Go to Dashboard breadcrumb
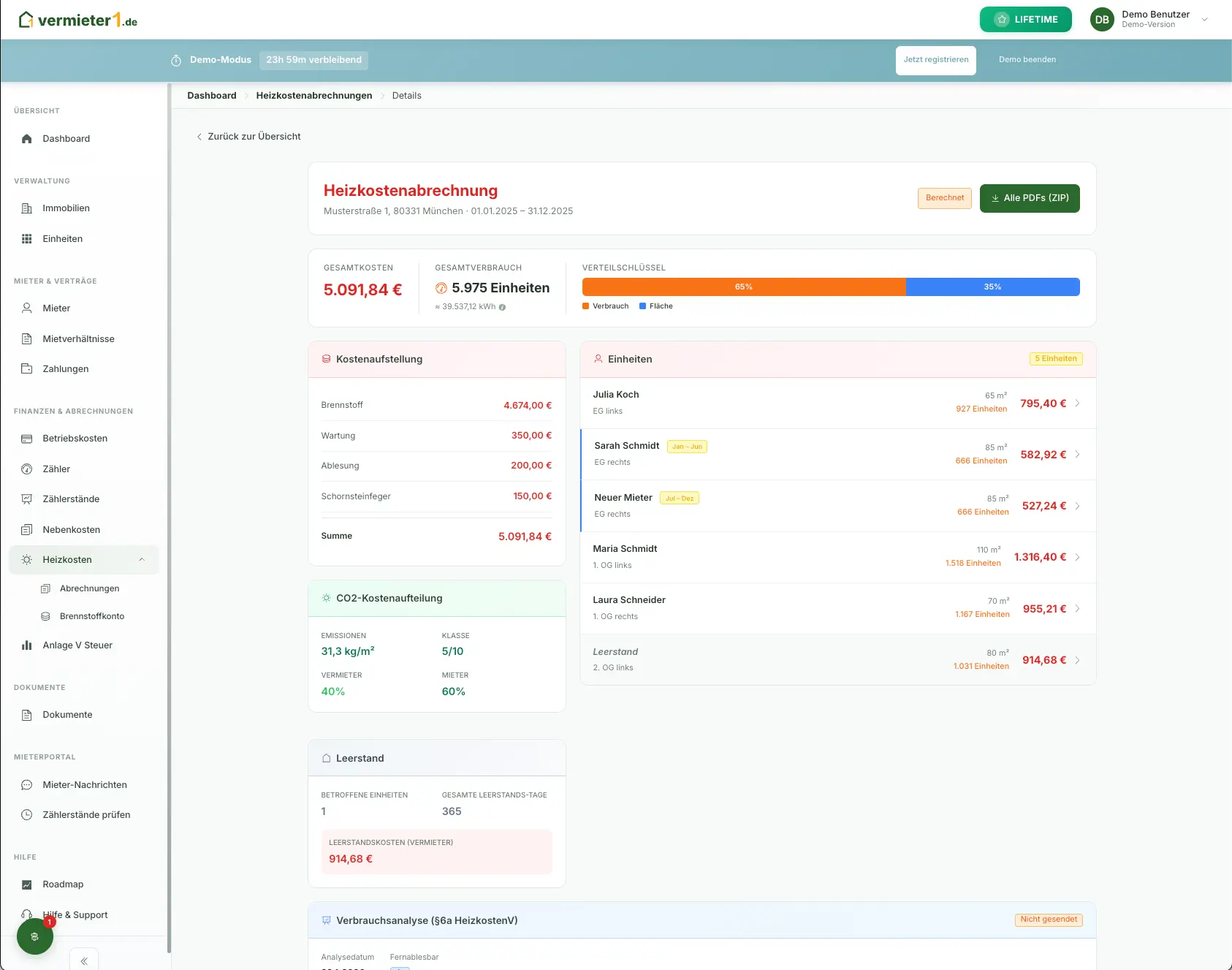The height and width of the screenshot is (970, 1232). pos(212,96)
